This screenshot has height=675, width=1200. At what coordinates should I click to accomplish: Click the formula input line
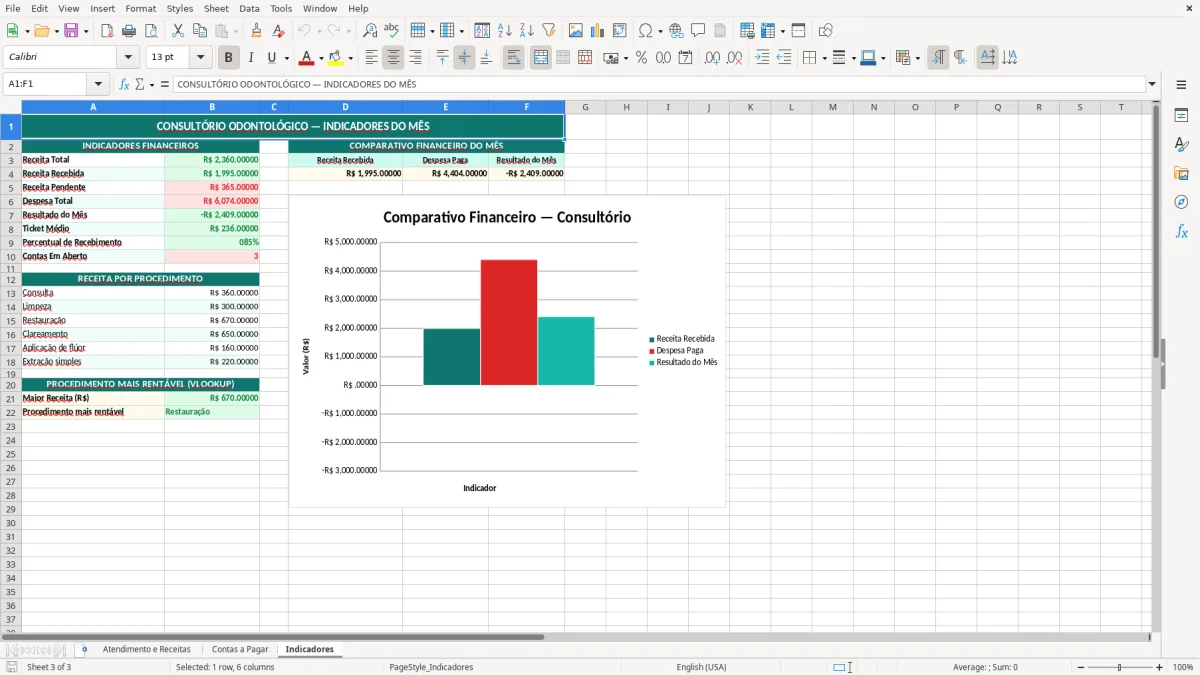click(x=659, y=84)
